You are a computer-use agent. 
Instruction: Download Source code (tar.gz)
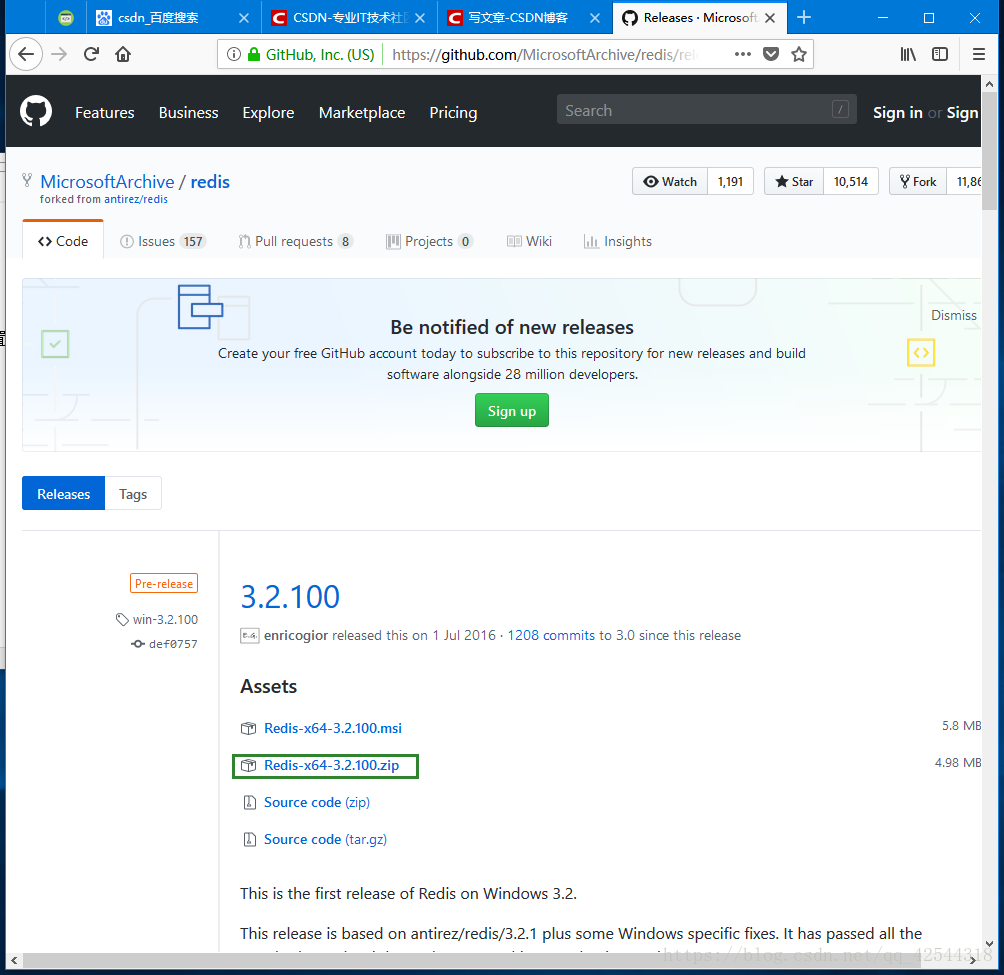point(325,839)
